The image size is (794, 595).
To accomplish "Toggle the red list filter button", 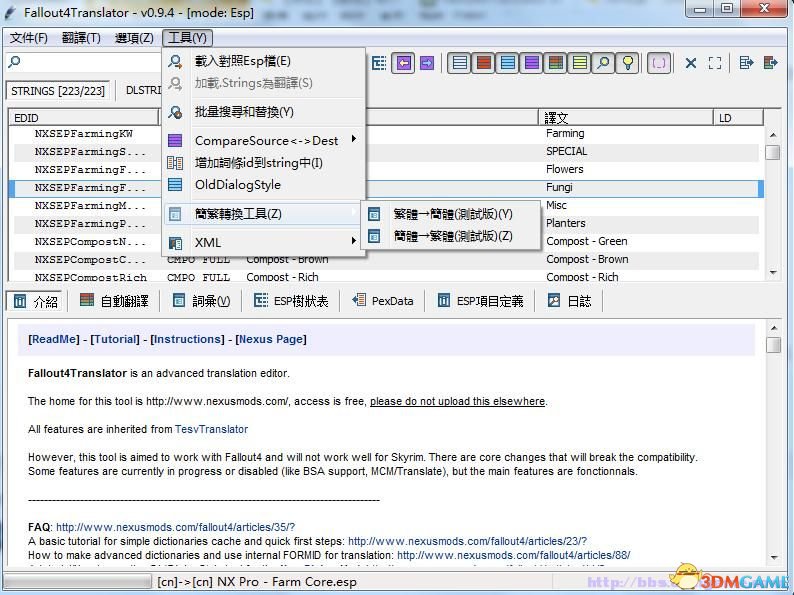I will (x=484, y=63).
